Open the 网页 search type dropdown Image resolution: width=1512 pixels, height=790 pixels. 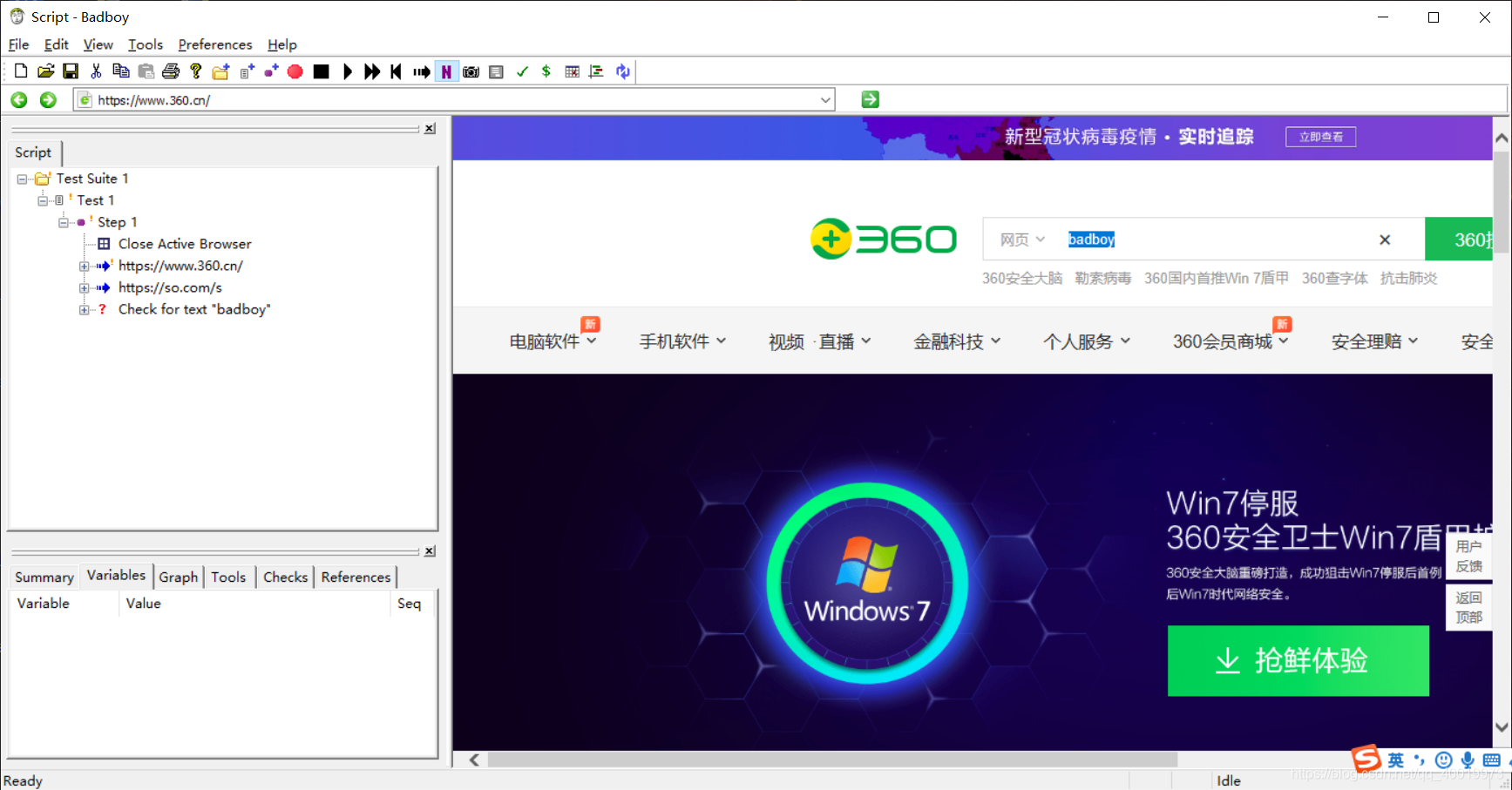(1022, 240)
